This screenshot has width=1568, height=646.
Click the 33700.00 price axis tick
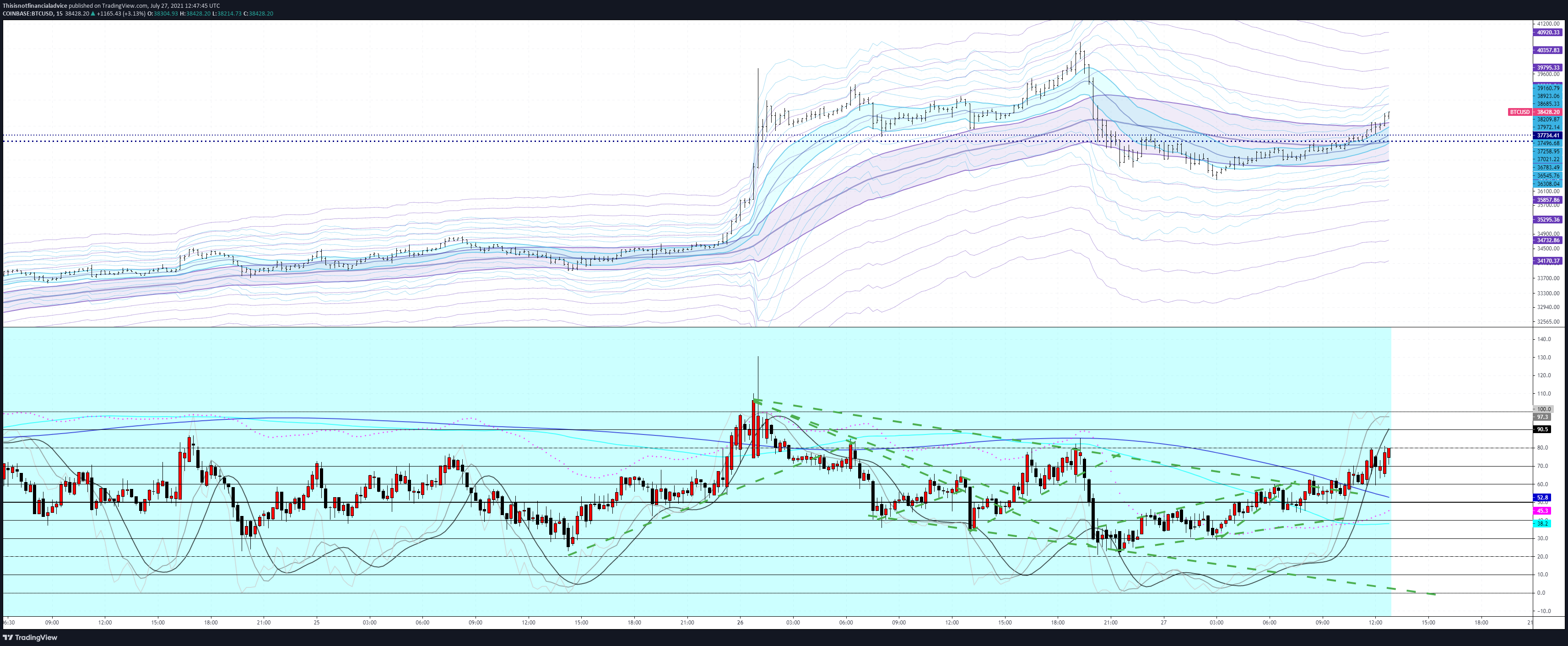click(1548, 278)
